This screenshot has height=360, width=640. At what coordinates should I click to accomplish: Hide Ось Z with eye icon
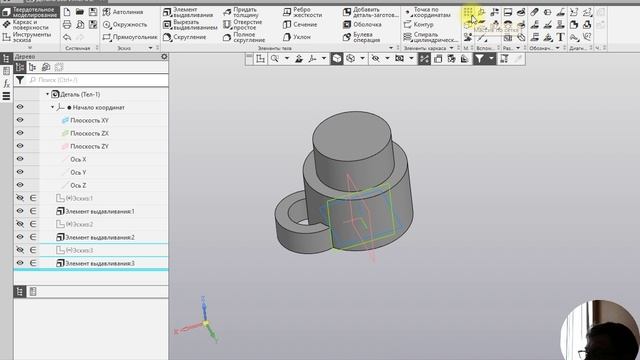(20, 185)
